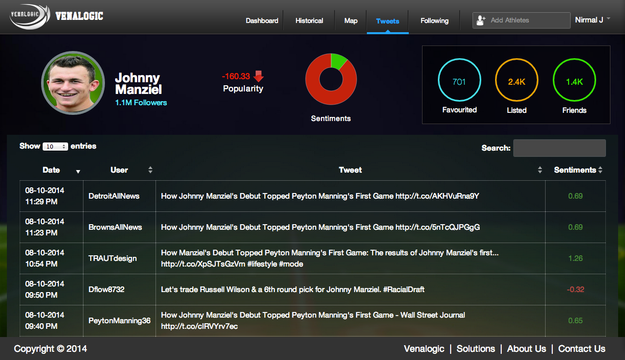Click the tweet tagged #lifestyle #mode
Screen dimensions: 625x360
[x=330, y=258]
